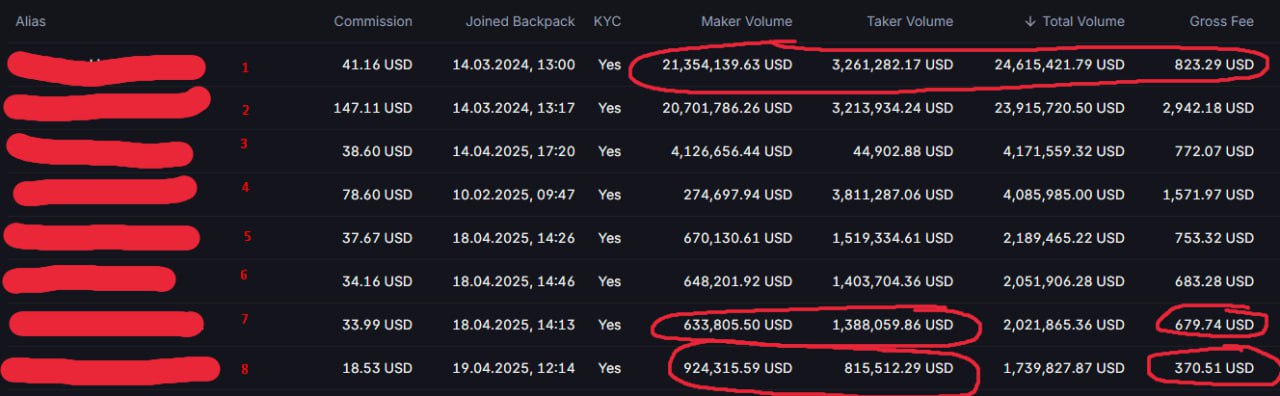Click join date 18.04.2025, 14:46
Screen dimensions: 1280x396
pyautogui.click(x=514, y=282)
